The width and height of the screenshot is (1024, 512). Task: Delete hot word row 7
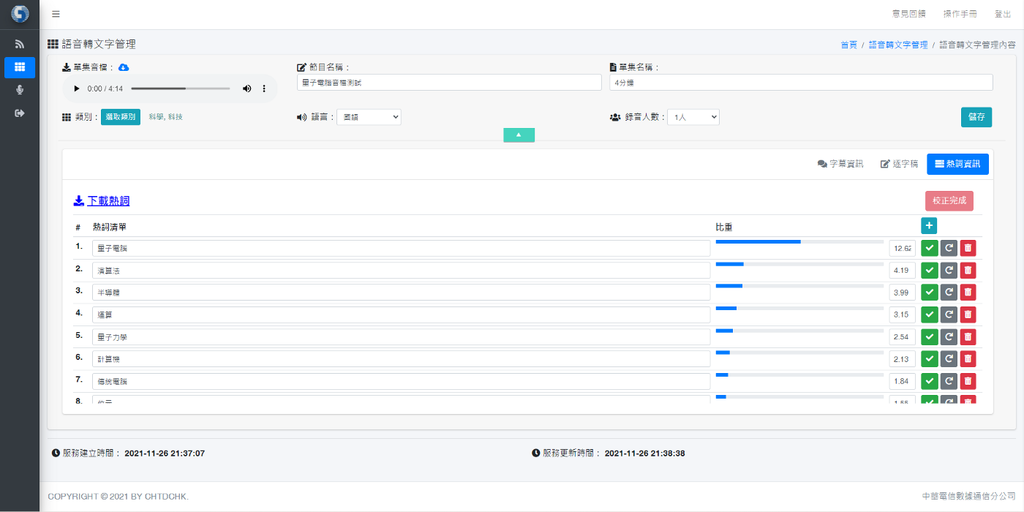click(x=968, y=381)
